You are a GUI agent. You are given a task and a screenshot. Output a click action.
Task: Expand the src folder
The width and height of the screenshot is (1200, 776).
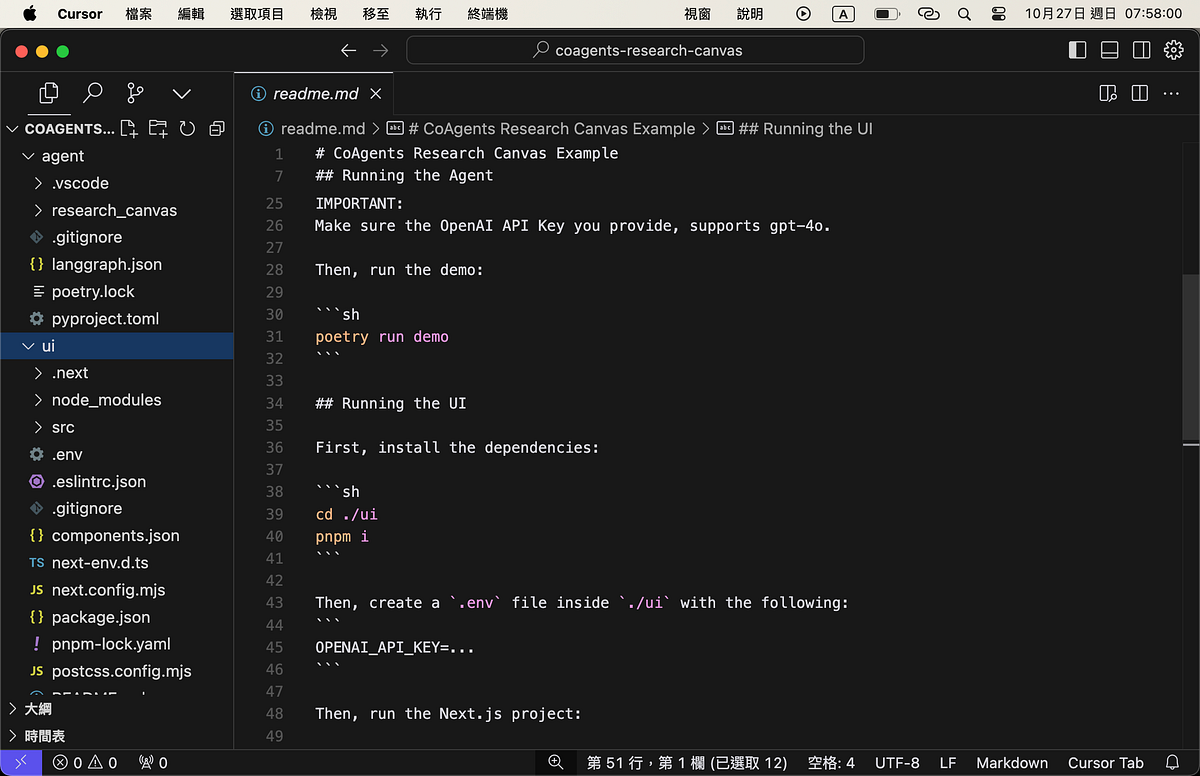[x=62, y=427]
